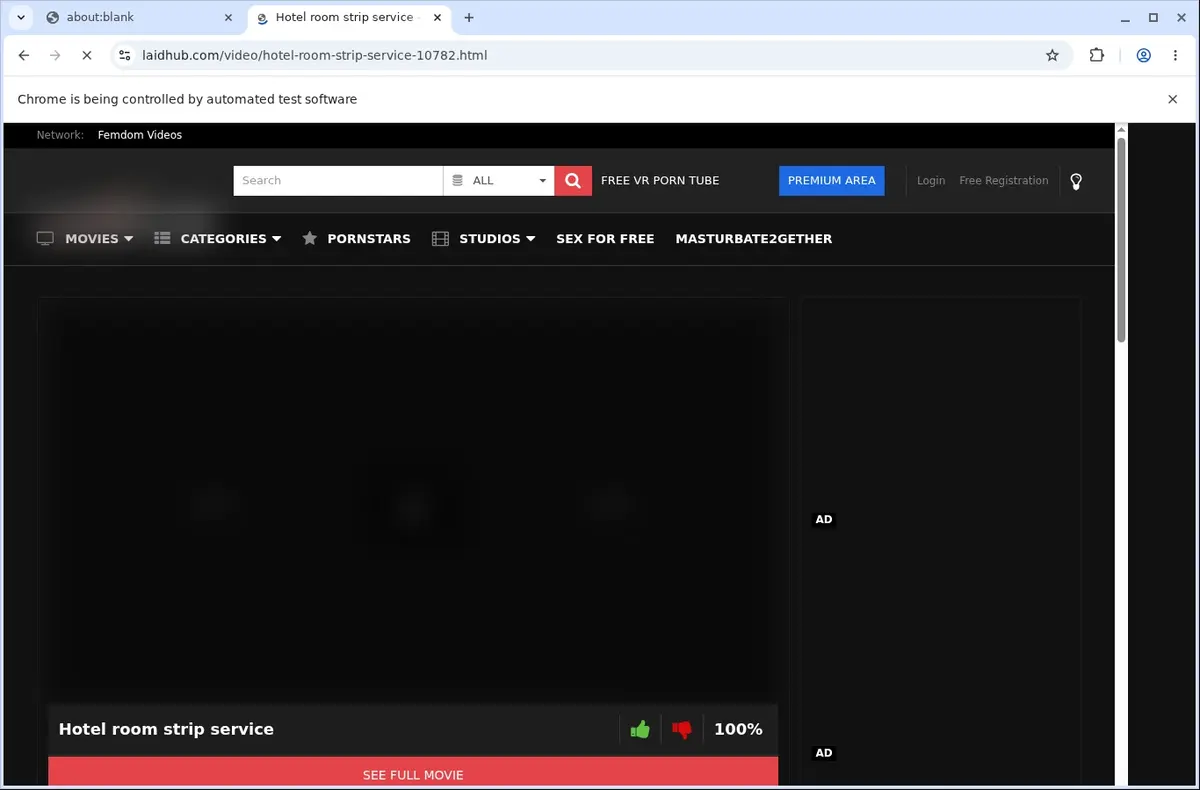Close the about:blank tab
Image resolution: width=1200 pixels, height=790 pixels.
pyautogui.click(x=228, y=18)
